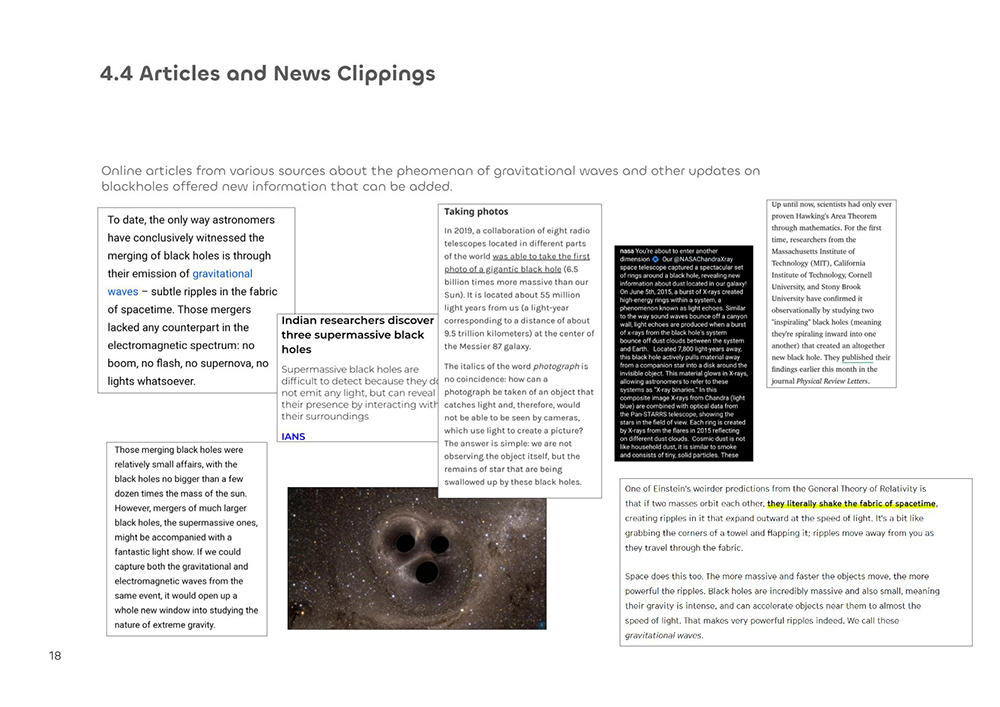The image size is (1000, 707).
Task: Select the 'Those merging black holes' clipping box
Action: (187, 538)
